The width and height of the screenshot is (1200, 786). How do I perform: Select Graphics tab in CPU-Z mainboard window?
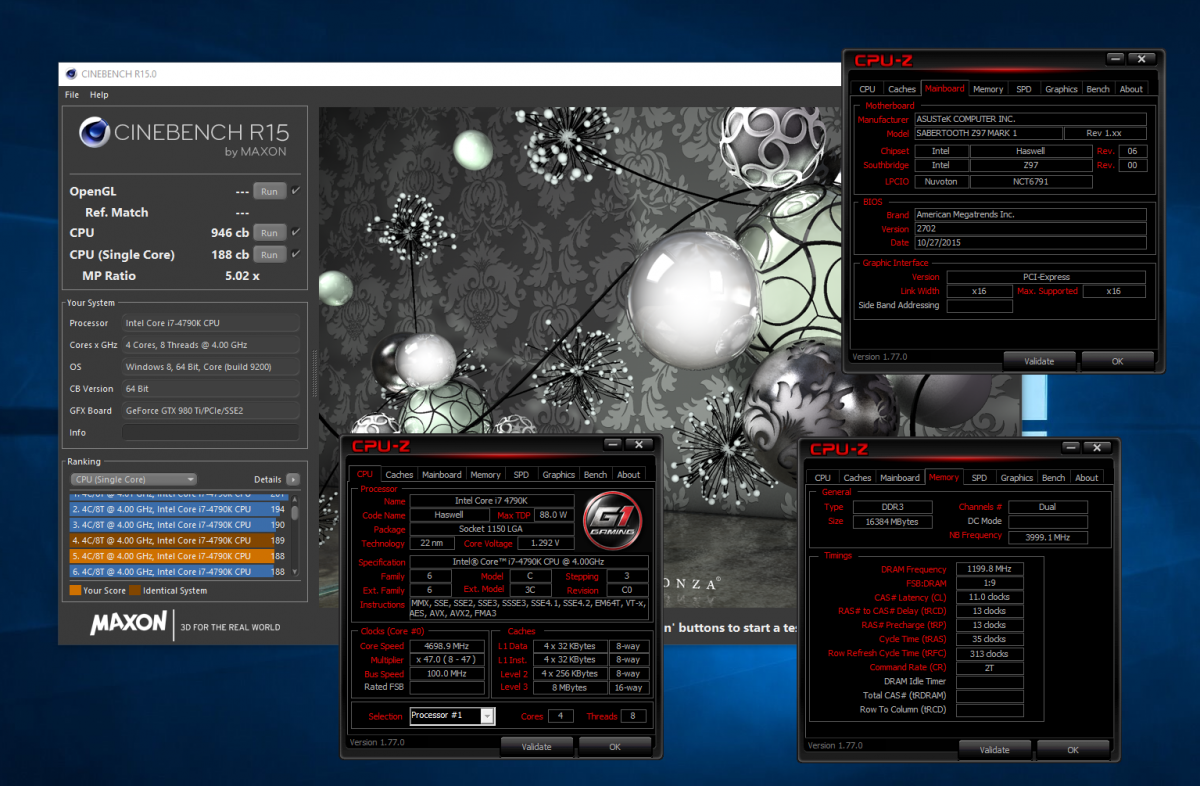tap(1061, 89)
